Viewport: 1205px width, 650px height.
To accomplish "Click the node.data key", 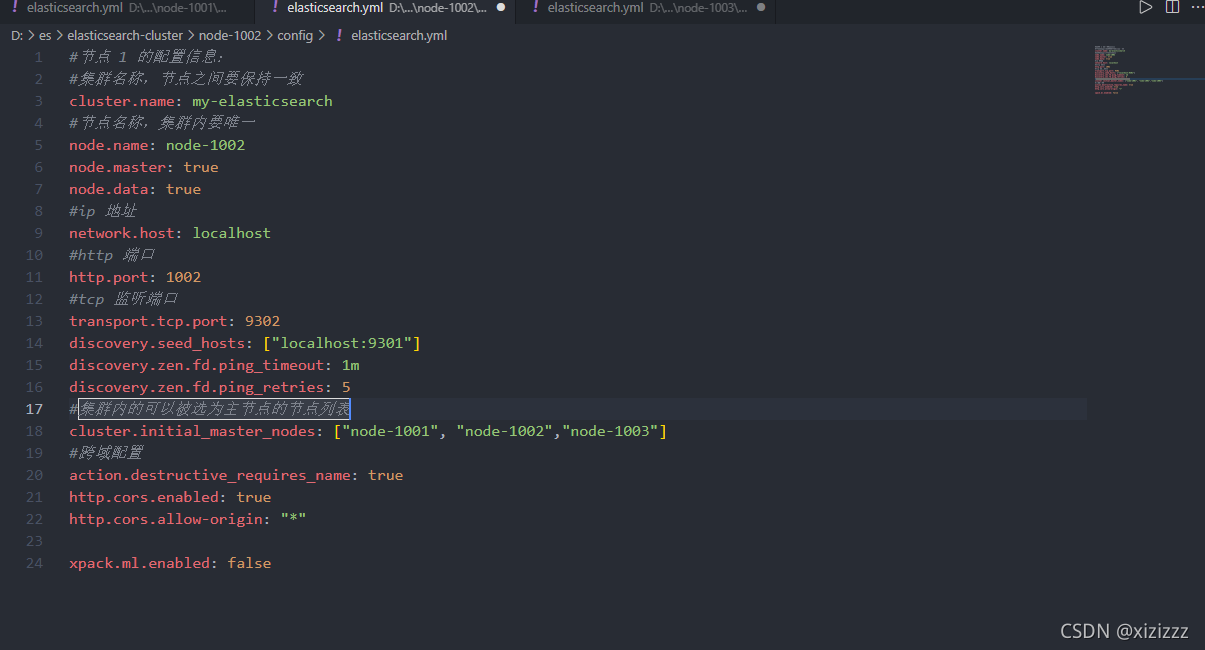I will pyautogui.click(x=109, y=189).
